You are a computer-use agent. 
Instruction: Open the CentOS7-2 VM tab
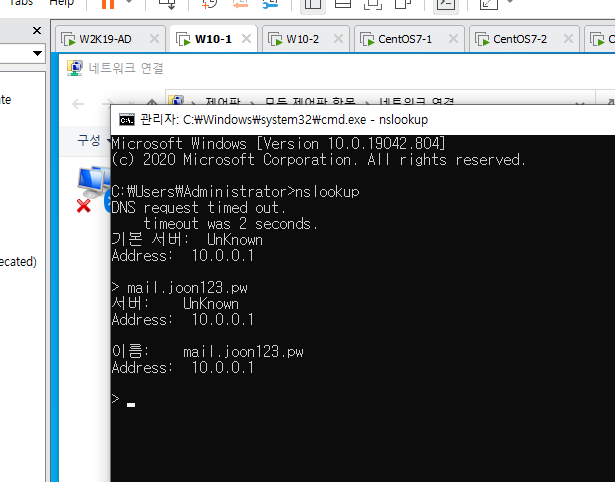click(x=524, y=39)
